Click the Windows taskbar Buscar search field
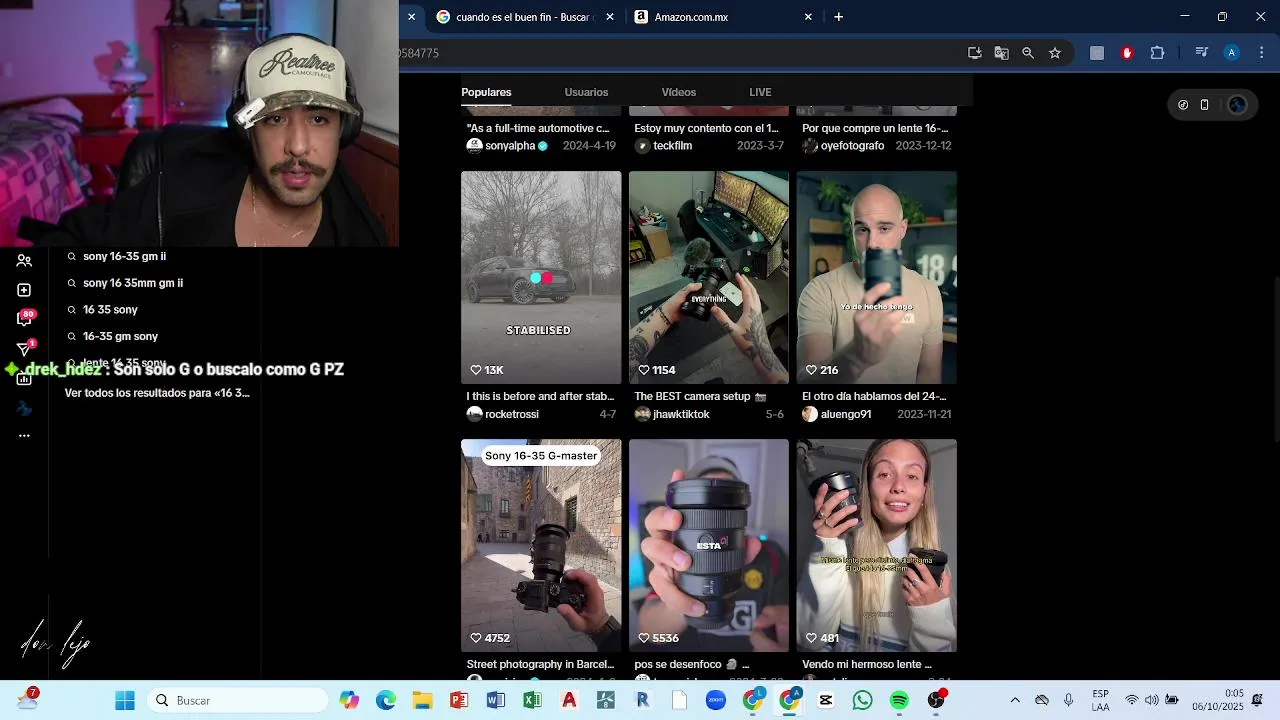1280x720 pixels. [239, 700]
